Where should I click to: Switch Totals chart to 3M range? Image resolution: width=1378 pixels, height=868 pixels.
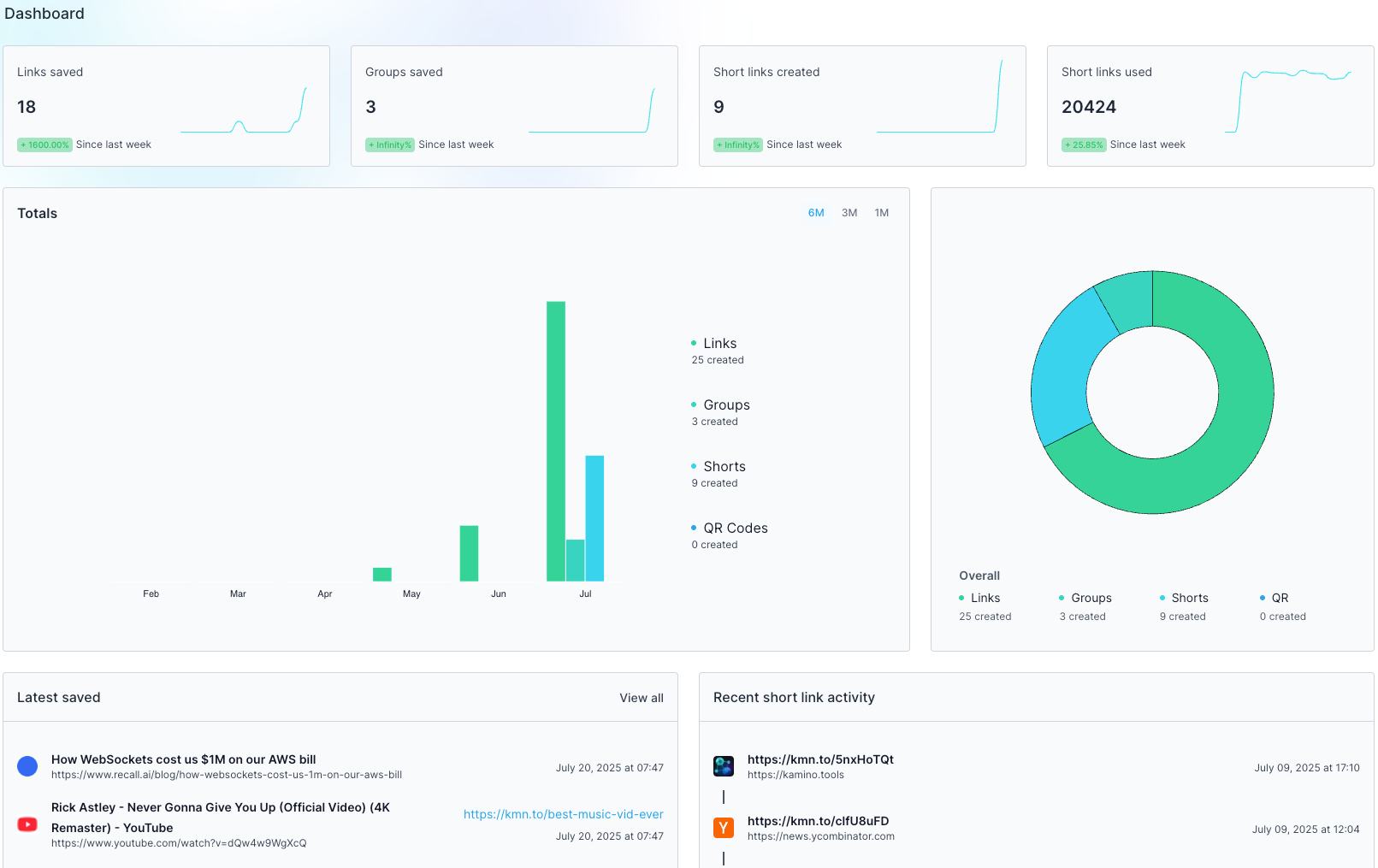click(849, 213)
